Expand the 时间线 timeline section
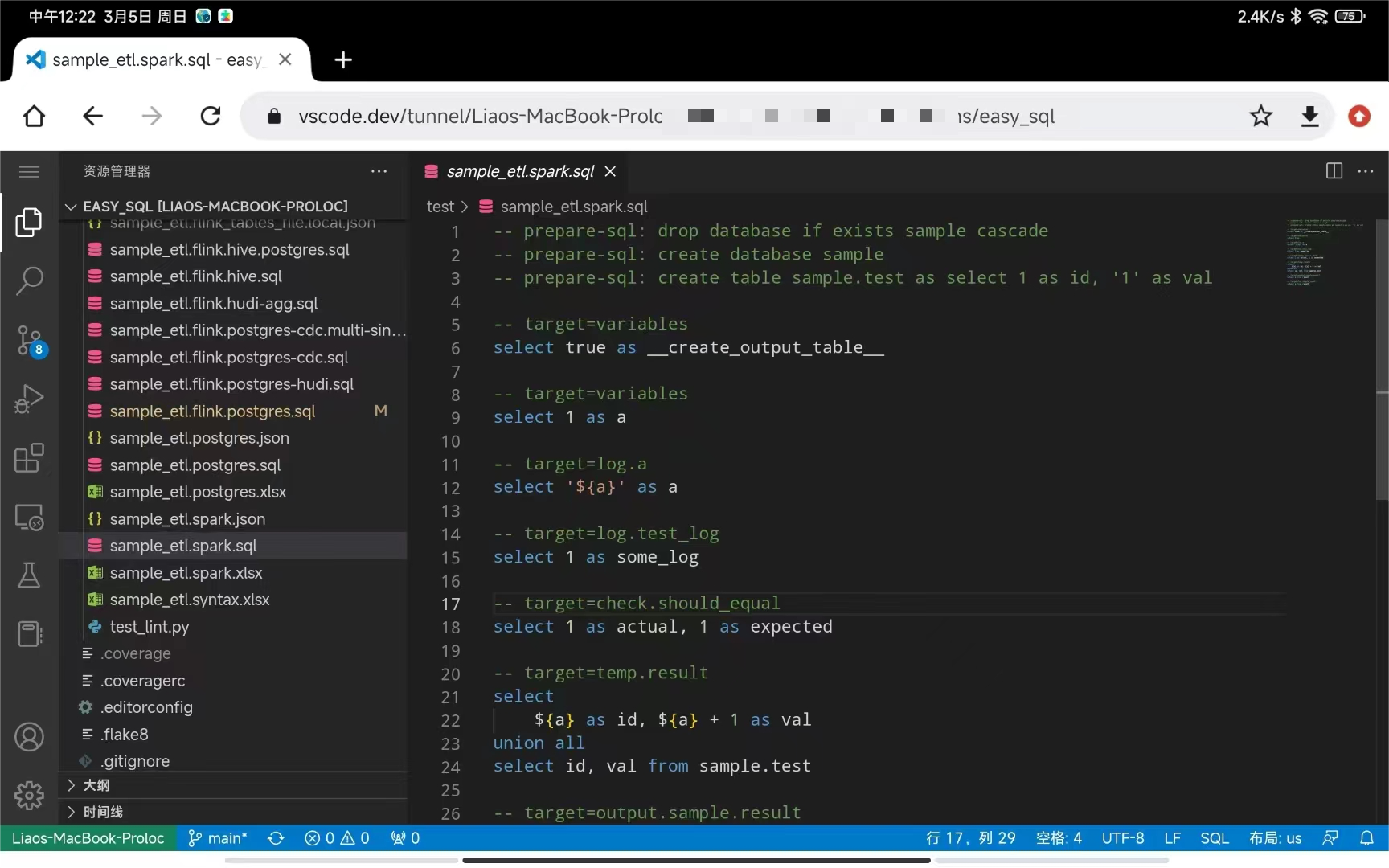 [103, 812]
